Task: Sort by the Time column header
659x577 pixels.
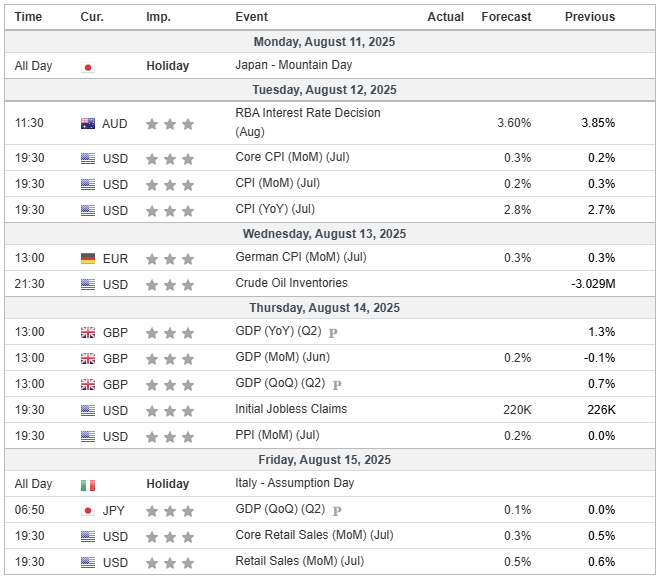Action: pyautogui.click(x=28, y=17)
